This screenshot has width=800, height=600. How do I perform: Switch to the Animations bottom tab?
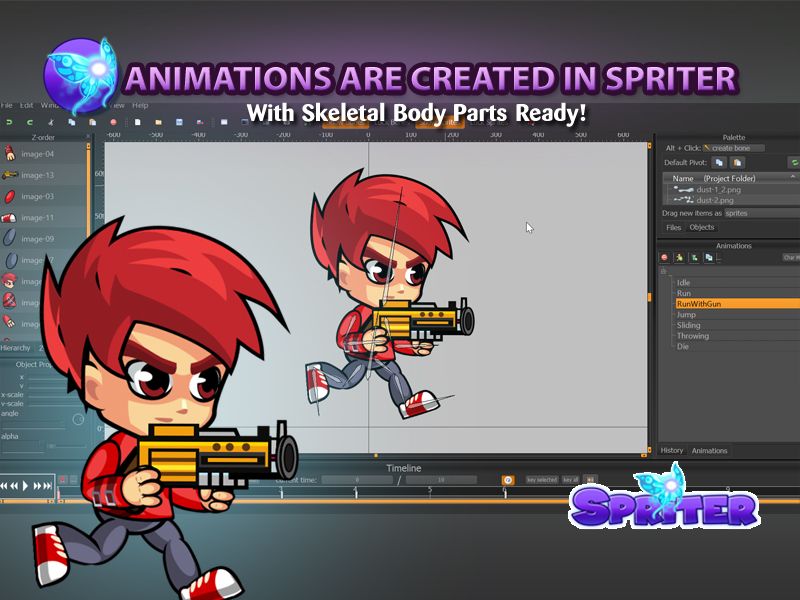point(709,451)
